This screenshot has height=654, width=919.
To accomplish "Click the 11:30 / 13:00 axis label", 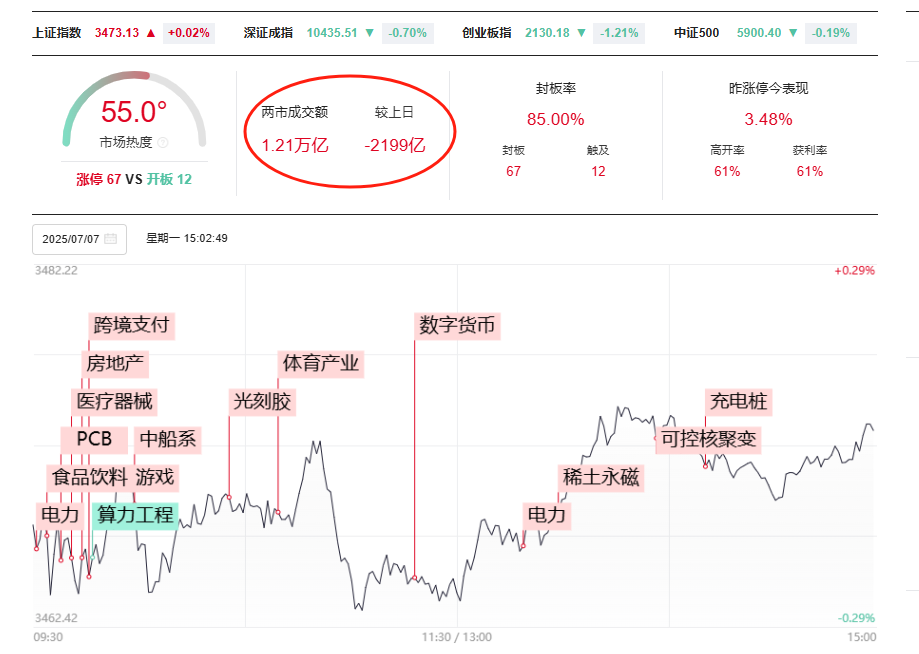I will click(457, 637).
